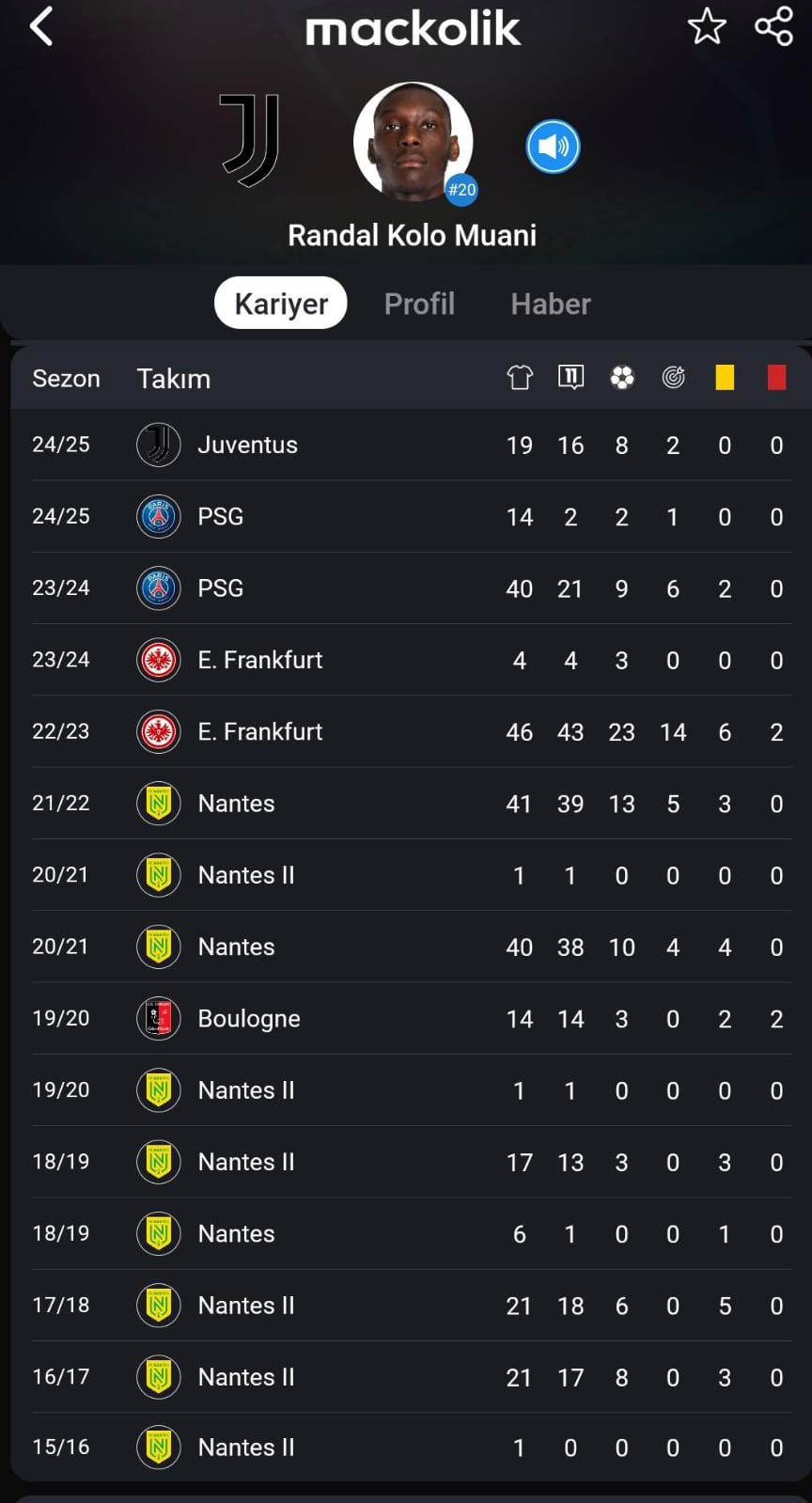The height and width of the screenshot is (1503, 812).
Task: Select the Boulogne 19/20 team row
Action: coord(412,1018)
